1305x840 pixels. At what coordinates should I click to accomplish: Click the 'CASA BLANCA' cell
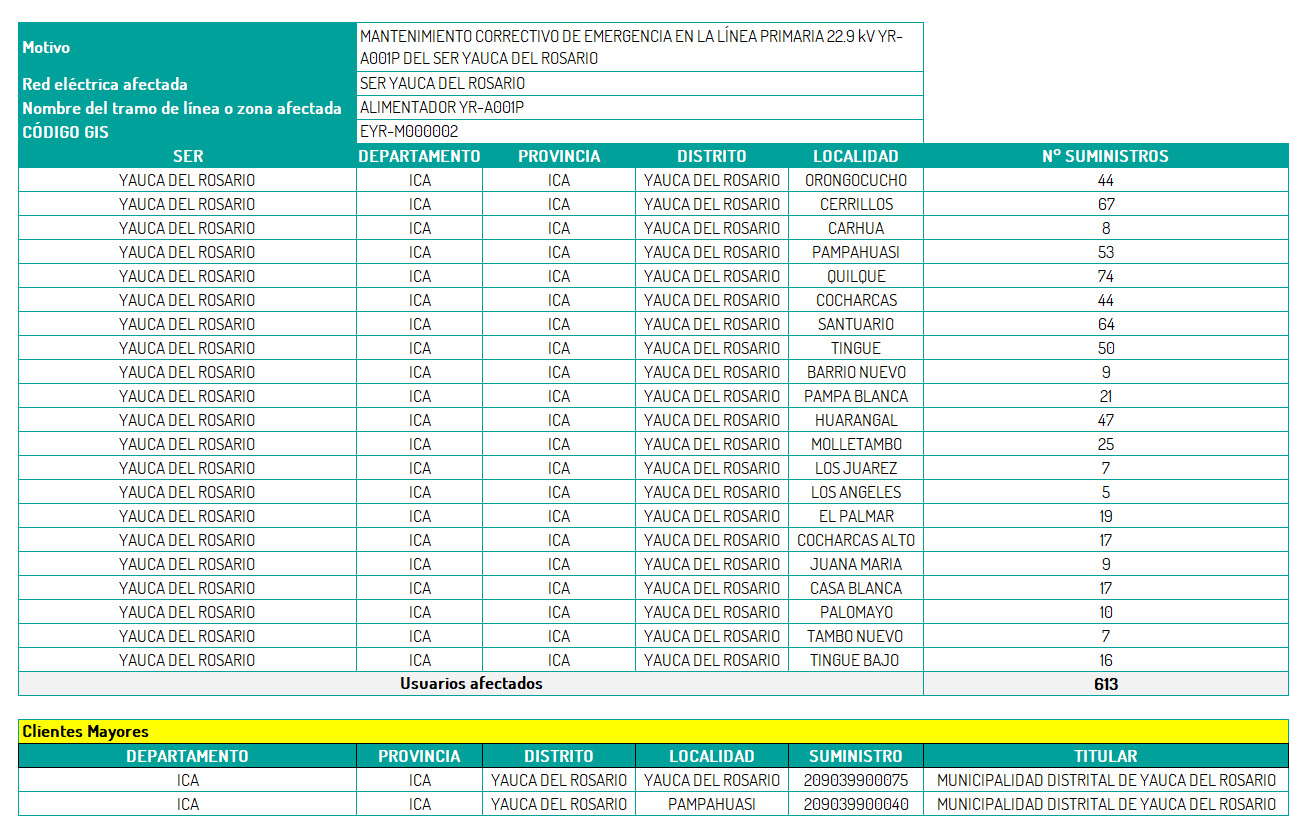tap(855, 588)
